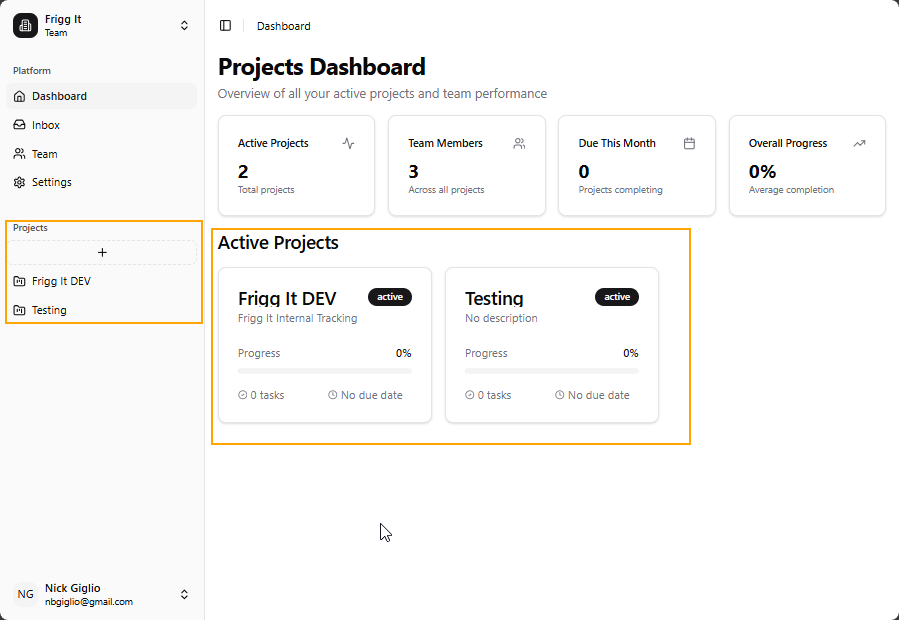Add a new project with plus button
899x620 pixels.
tap(102, 253)
